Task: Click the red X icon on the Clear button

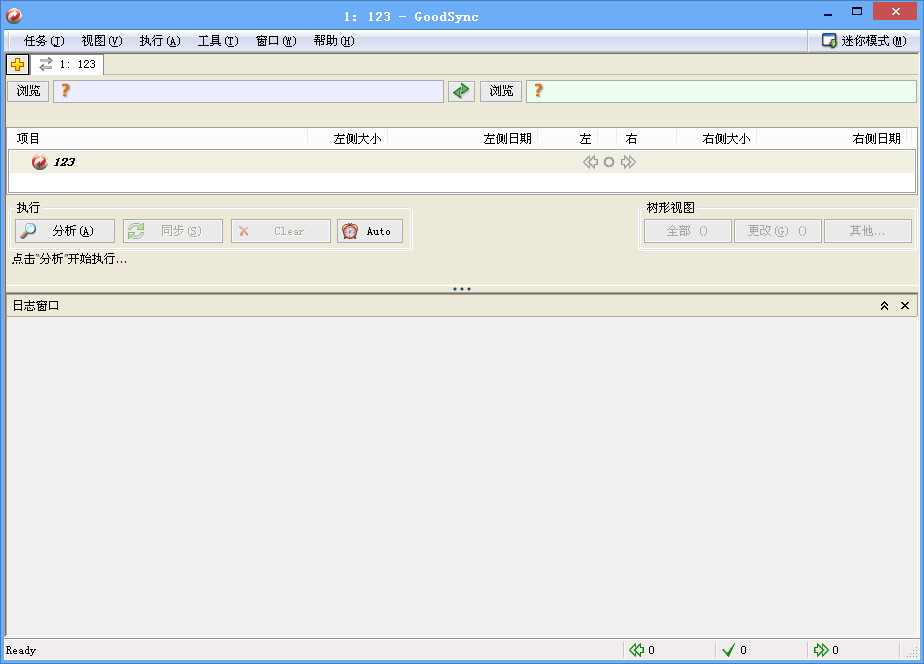Action: click(243, 232)
